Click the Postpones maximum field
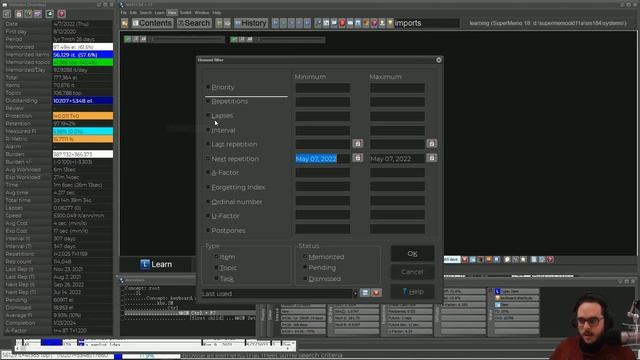This screenshot has height=360, width=640. [397, 229]
